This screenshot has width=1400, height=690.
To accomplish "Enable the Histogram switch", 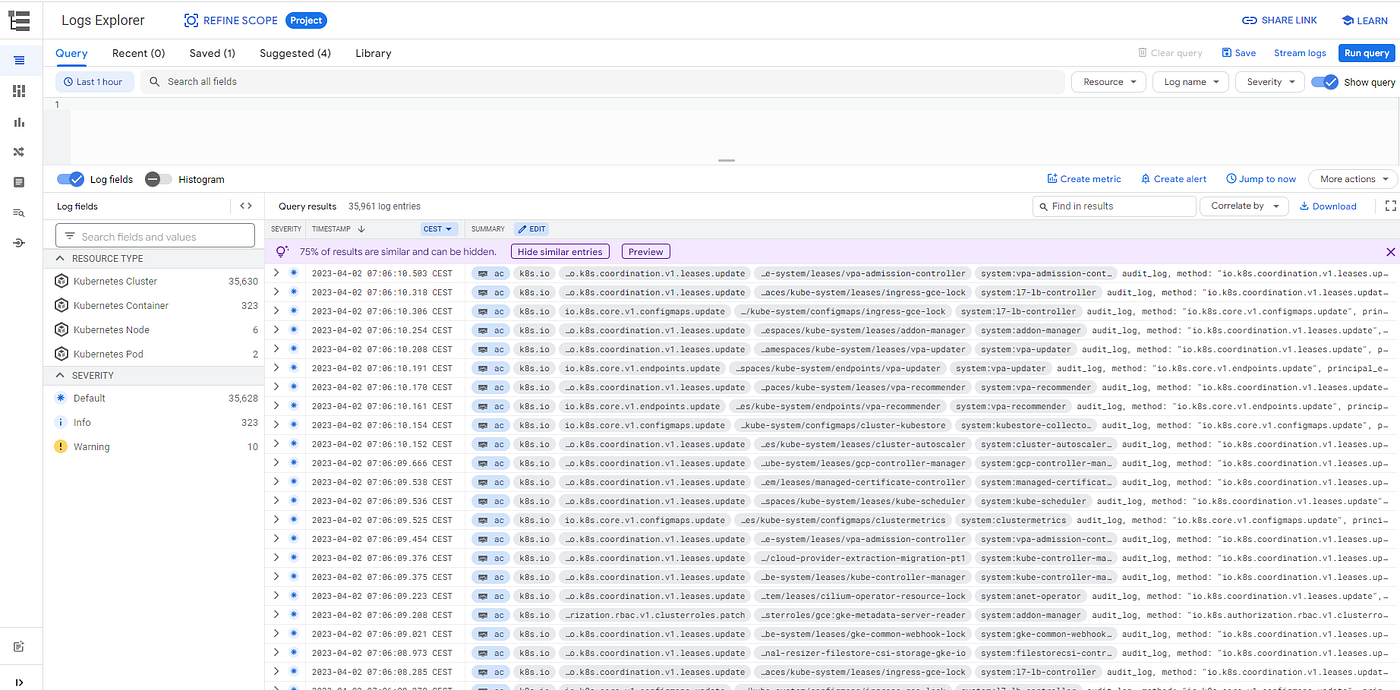I will pos(158,179).
